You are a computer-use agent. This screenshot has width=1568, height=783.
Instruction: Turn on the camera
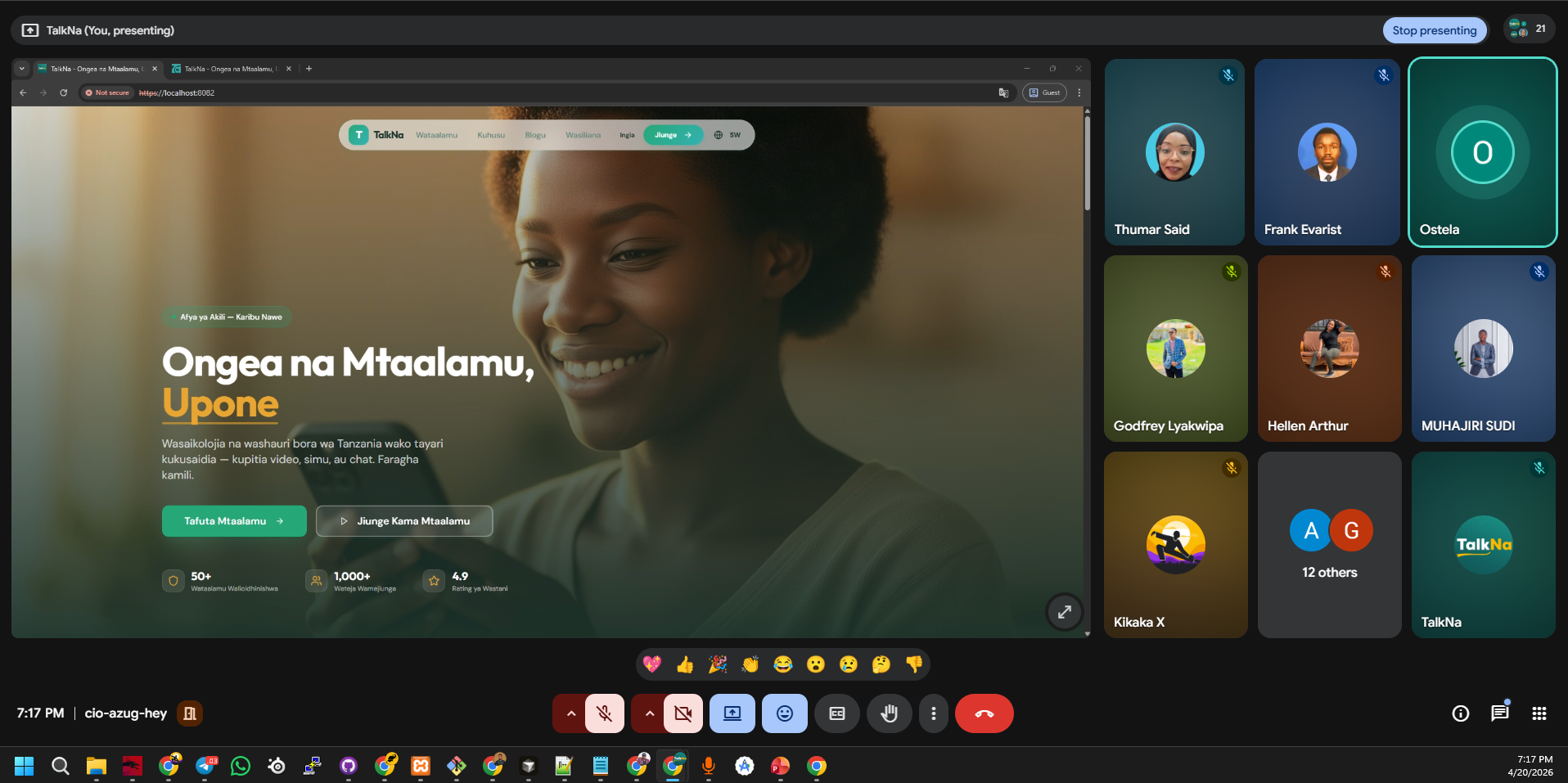click(x=683, y=713)
